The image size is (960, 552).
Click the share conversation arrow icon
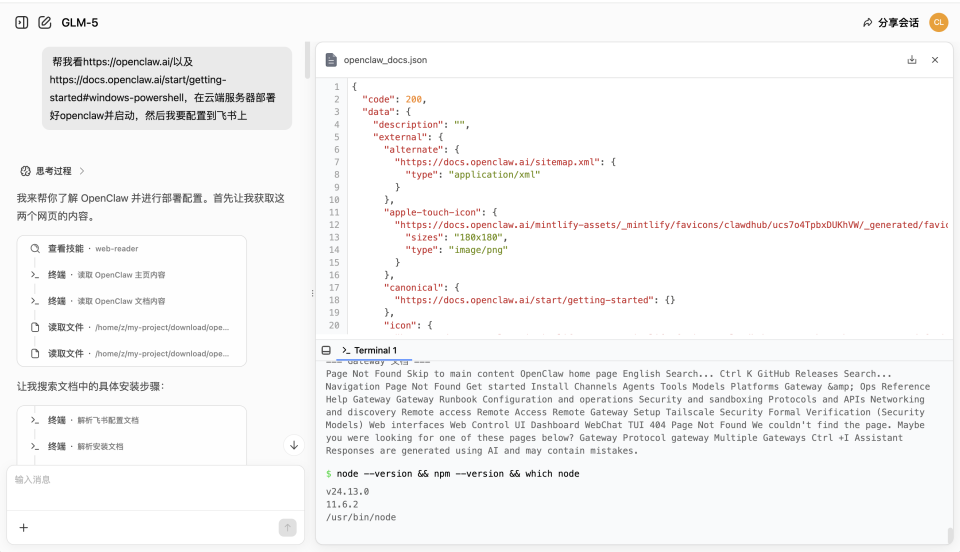[868, 23]
